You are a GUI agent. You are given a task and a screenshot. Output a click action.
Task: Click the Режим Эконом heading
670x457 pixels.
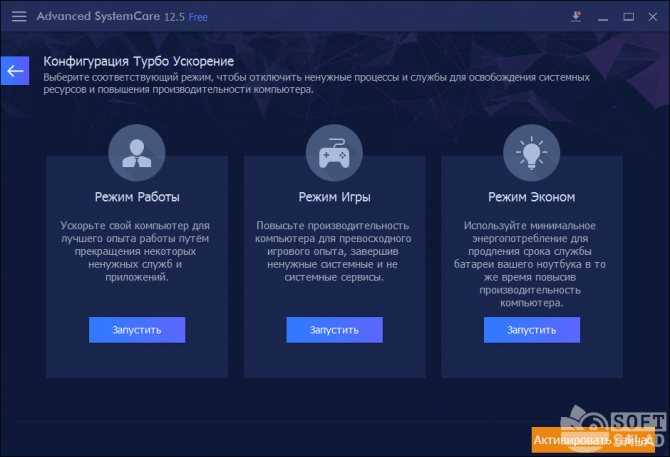coord(532,197)
